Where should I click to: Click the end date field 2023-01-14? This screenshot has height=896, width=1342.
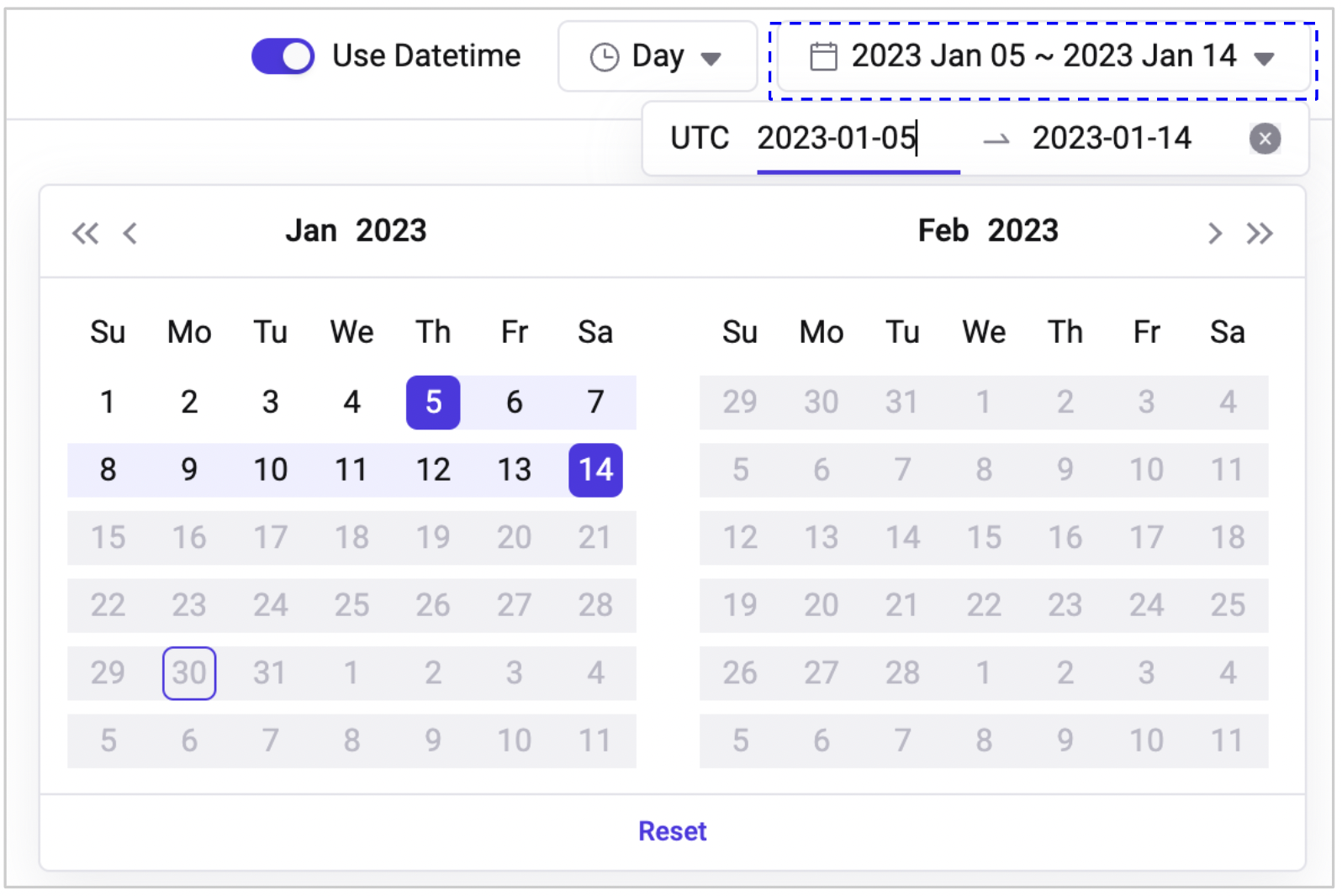click(1111, 138)
